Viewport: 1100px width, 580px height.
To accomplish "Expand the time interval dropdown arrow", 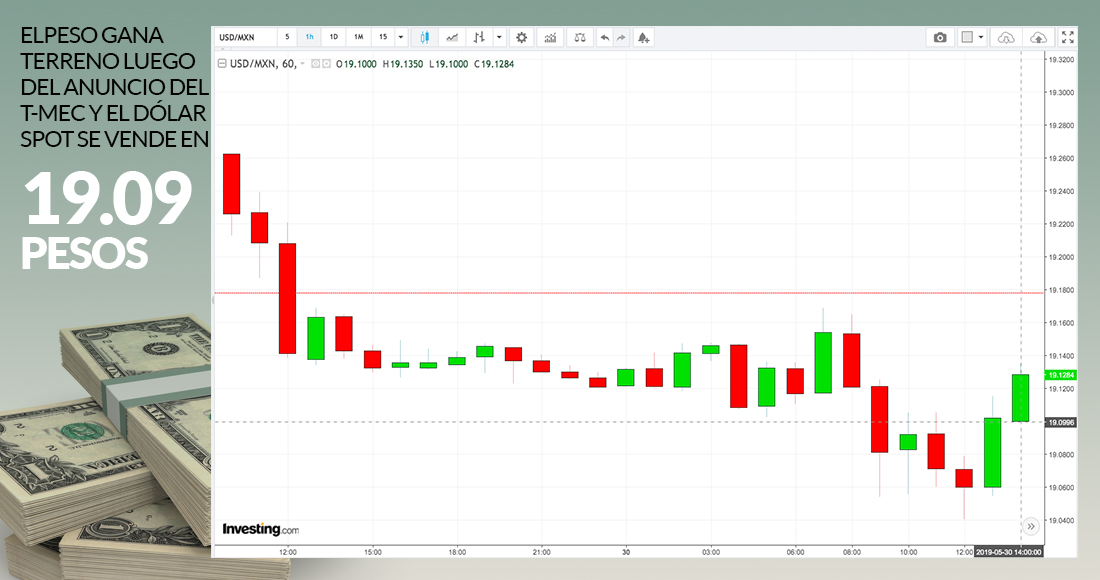I will [401, 37].
